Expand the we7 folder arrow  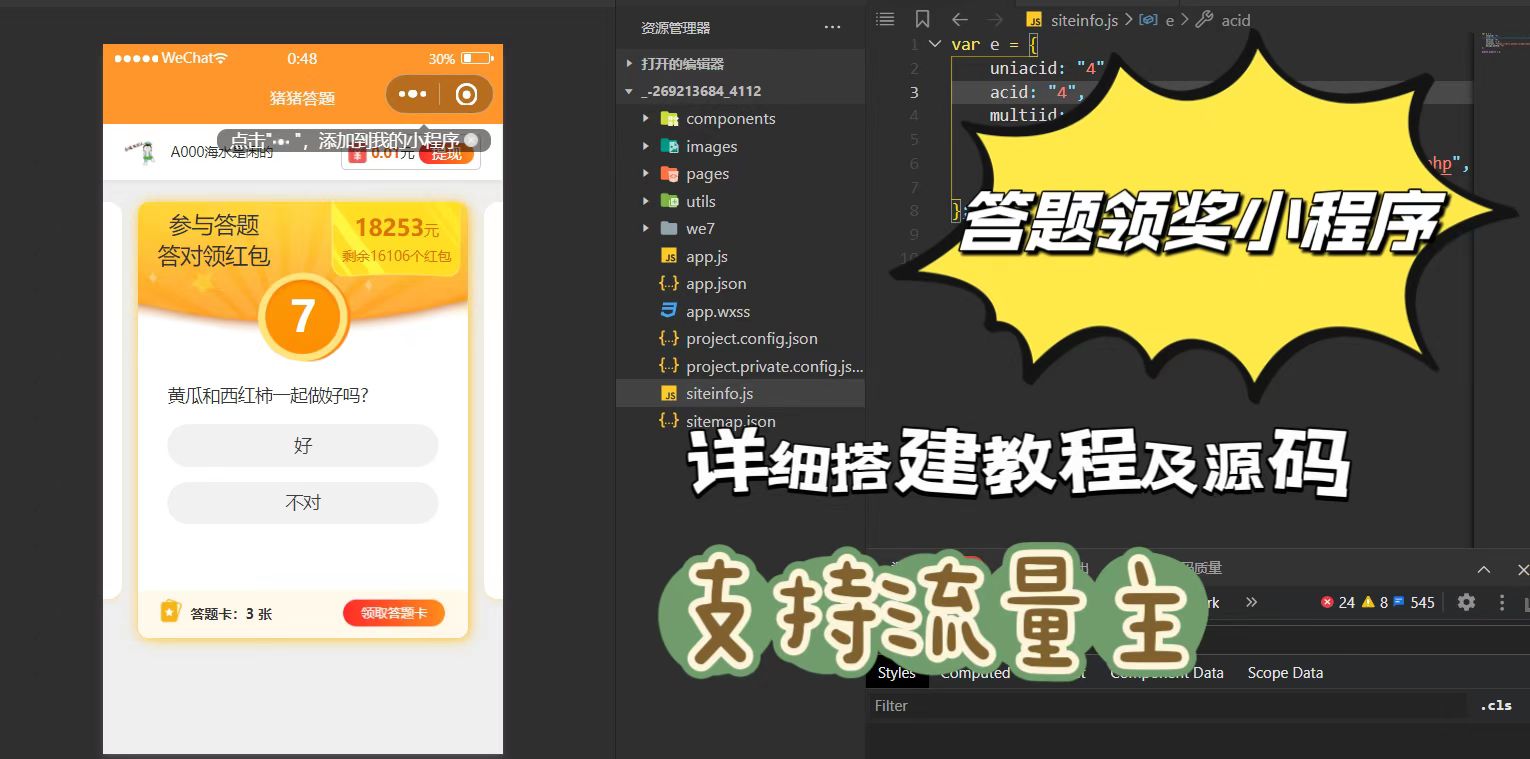pos(646,229)
